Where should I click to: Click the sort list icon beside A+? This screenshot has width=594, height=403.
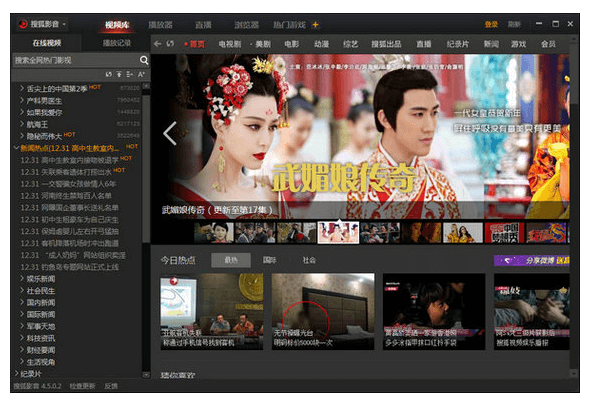click(130, 74)
